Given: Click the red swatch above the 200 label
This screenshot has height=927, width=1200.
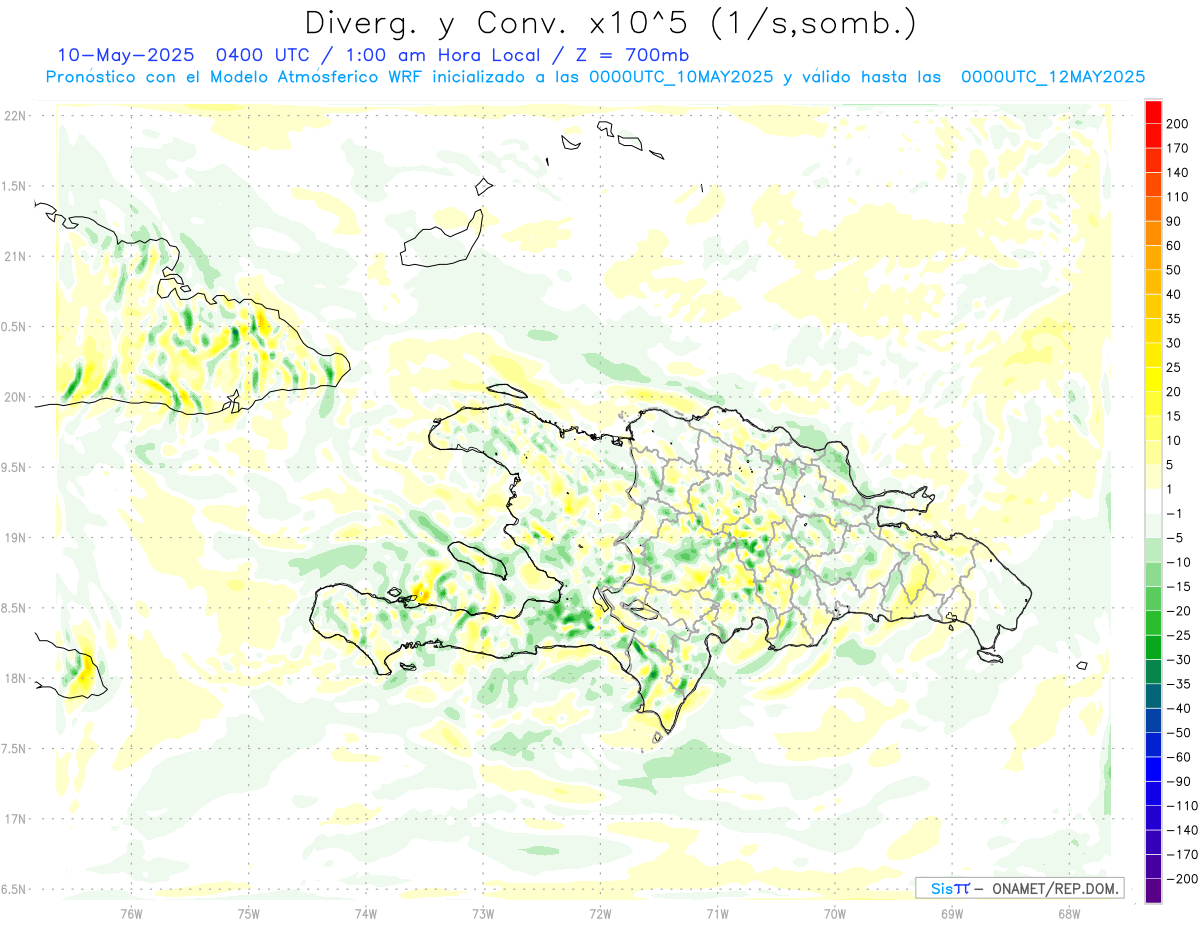Looking at the screenshot, I should tap(1153, 112).
